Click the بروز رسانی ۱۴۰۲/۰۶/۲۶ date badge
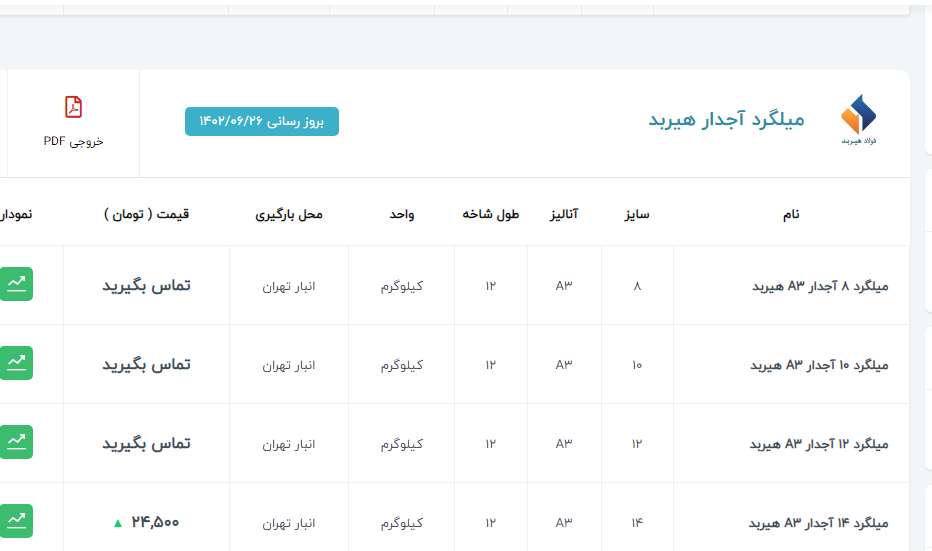The width and height of the screenshot is (932, 551). [262, 121]
